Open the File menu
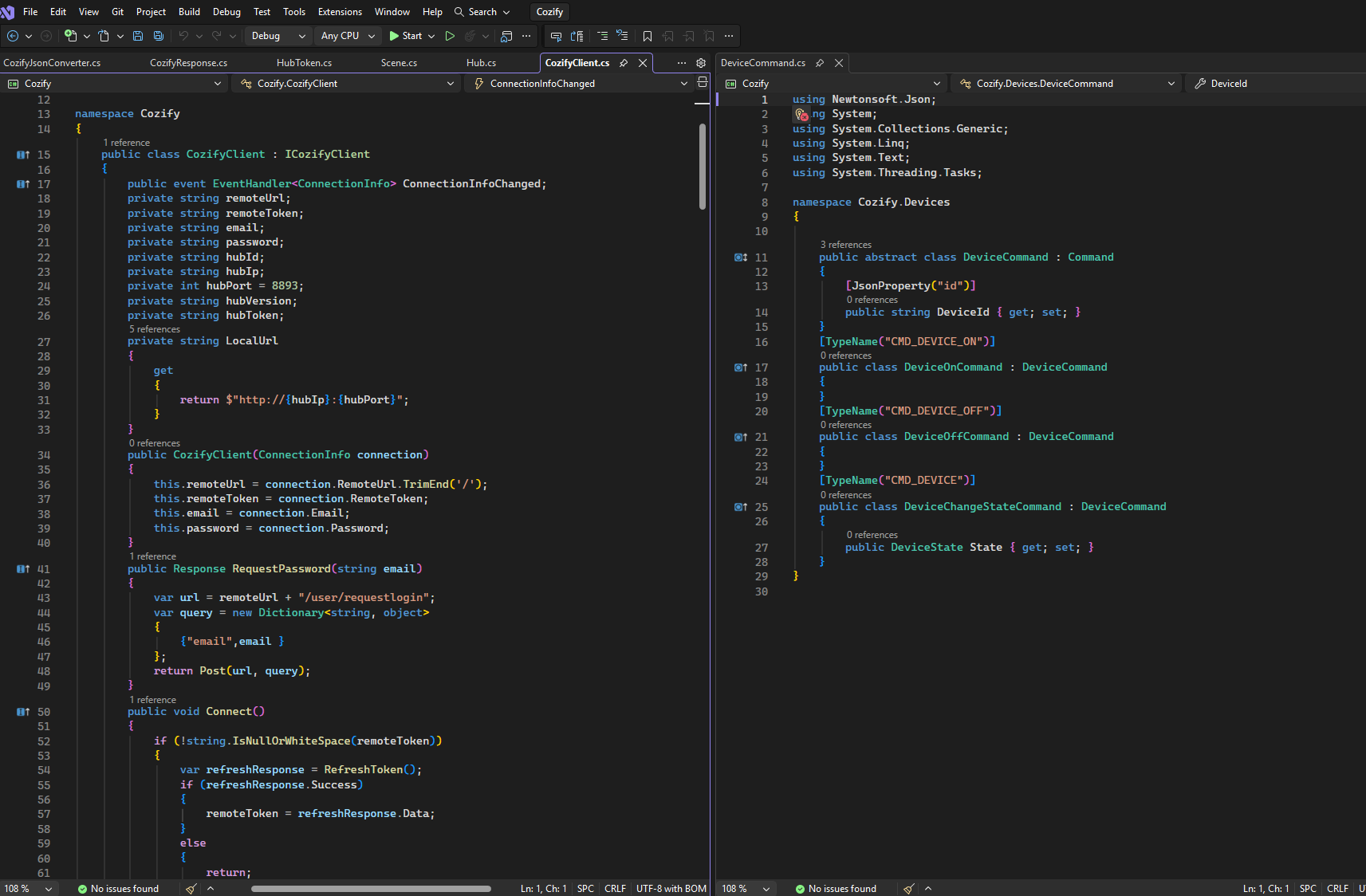This screenshot has height=896, width=1366. click(30, 12)
